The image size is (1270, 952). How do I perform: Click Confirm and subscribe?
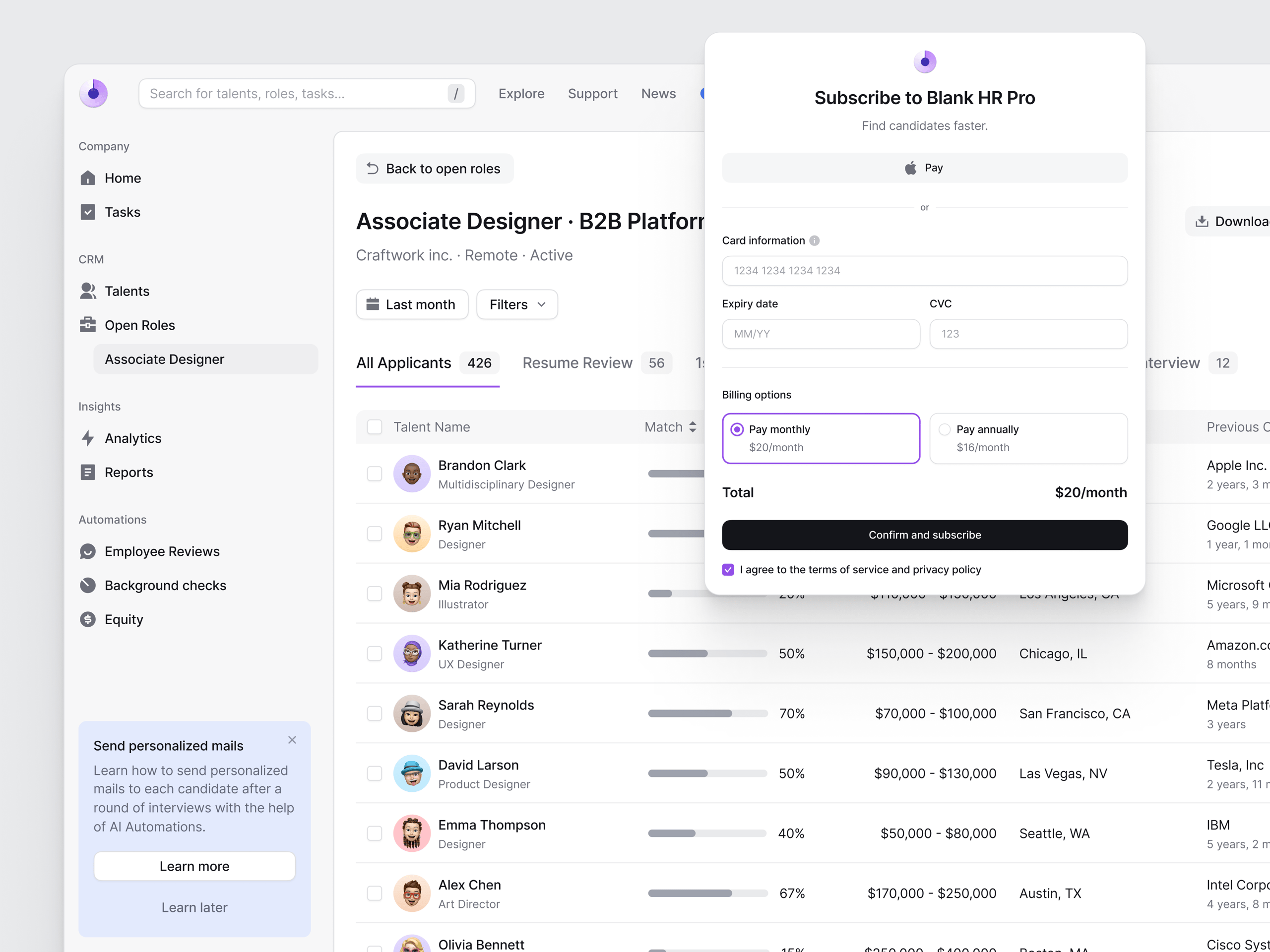coord(924,535)
